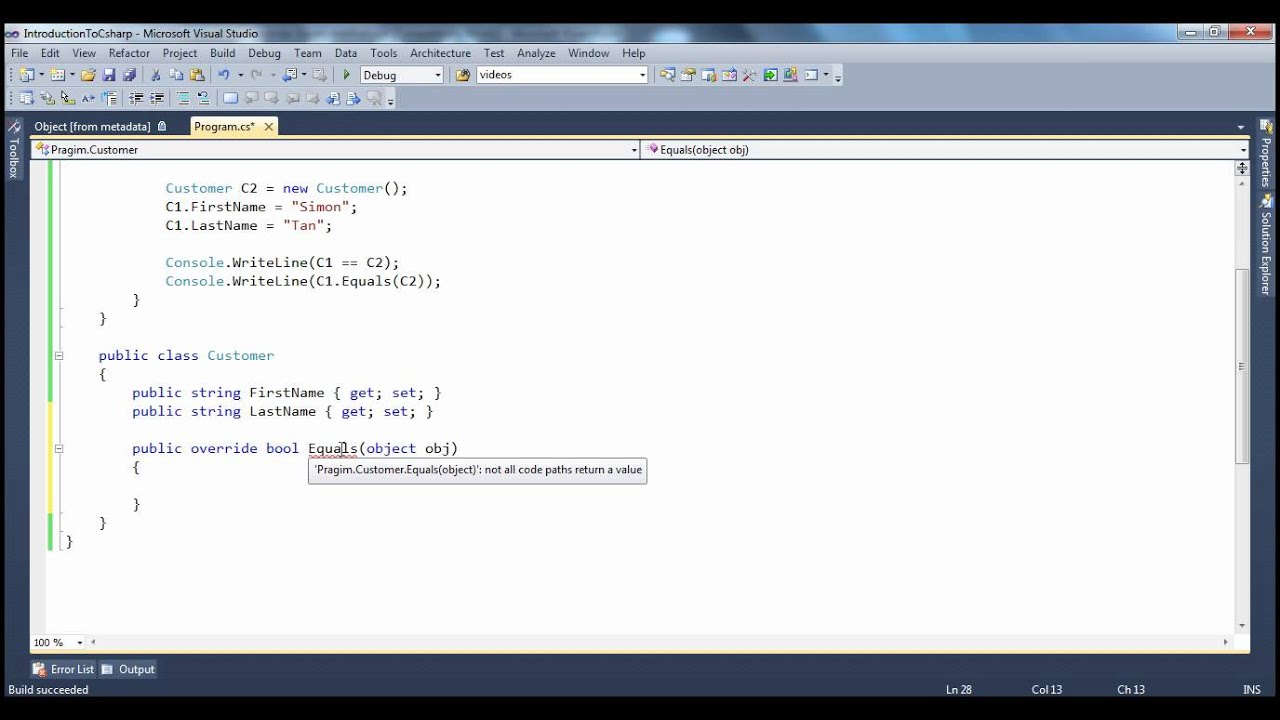The height and width of the screenshot is (720, 1280).
Task: Open the Architecture menu
Action: point(440,53)
